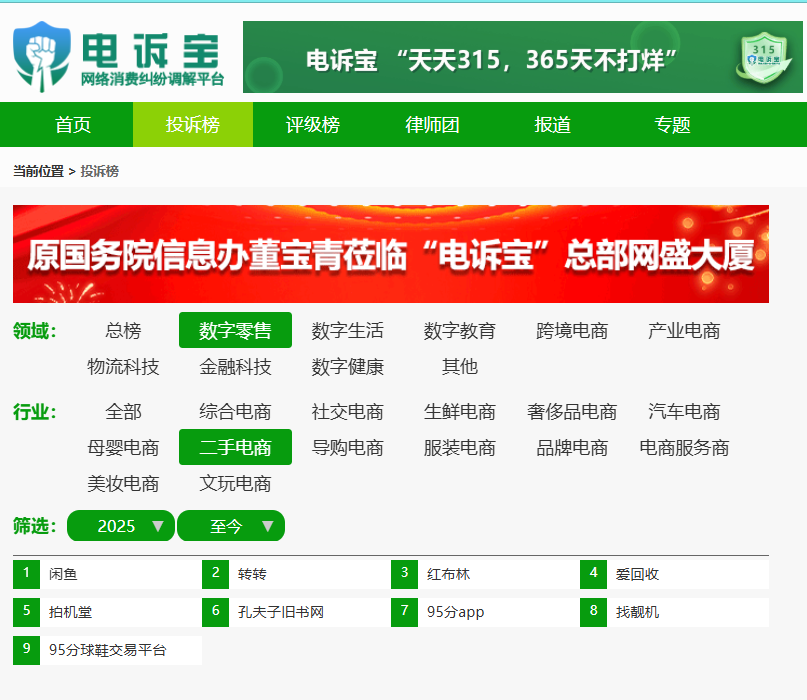Select the 总榜 field filter

(123, 330)
